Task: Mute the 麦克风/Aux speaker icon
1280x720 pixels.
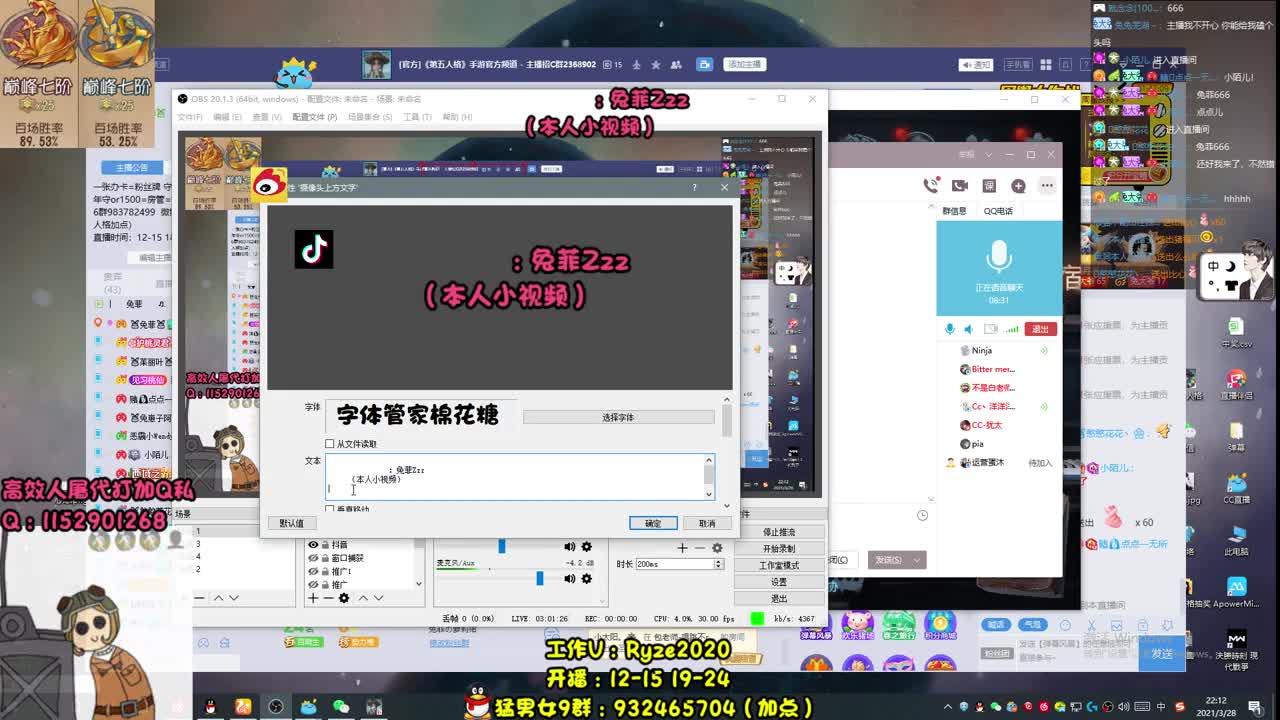Action: [x=570, y=578]
